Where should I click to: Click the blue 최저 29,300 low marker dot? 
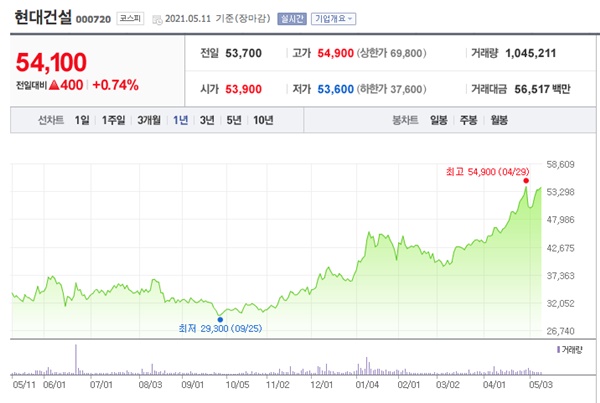(x=220, y=320)
